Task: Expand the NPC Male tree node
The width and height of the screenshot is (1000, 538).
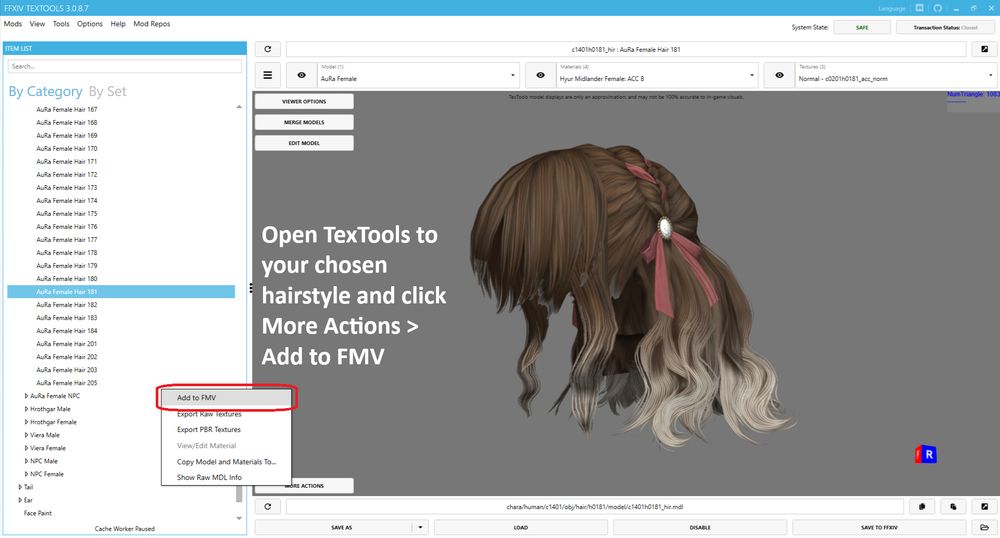Action: (26, 461)
